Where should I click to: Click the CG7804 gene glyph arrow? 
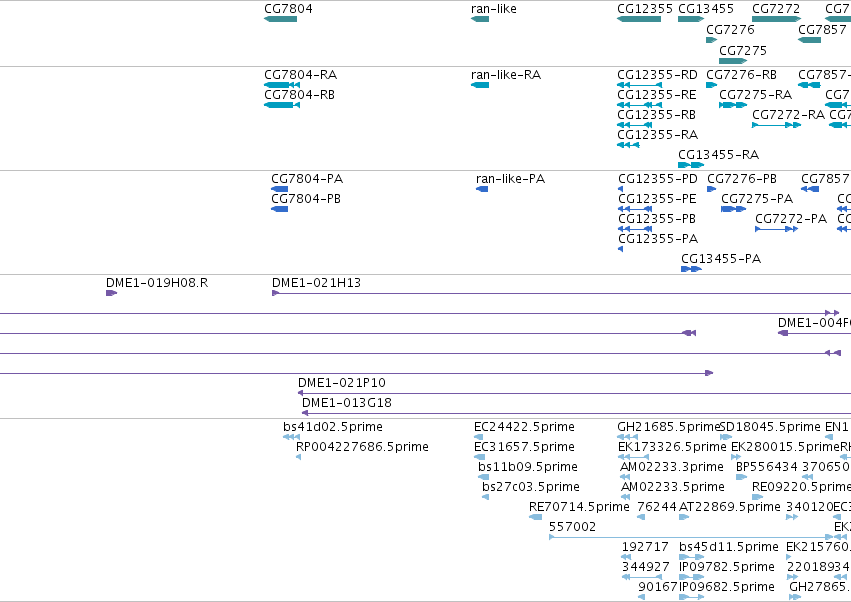coord(281,19)
